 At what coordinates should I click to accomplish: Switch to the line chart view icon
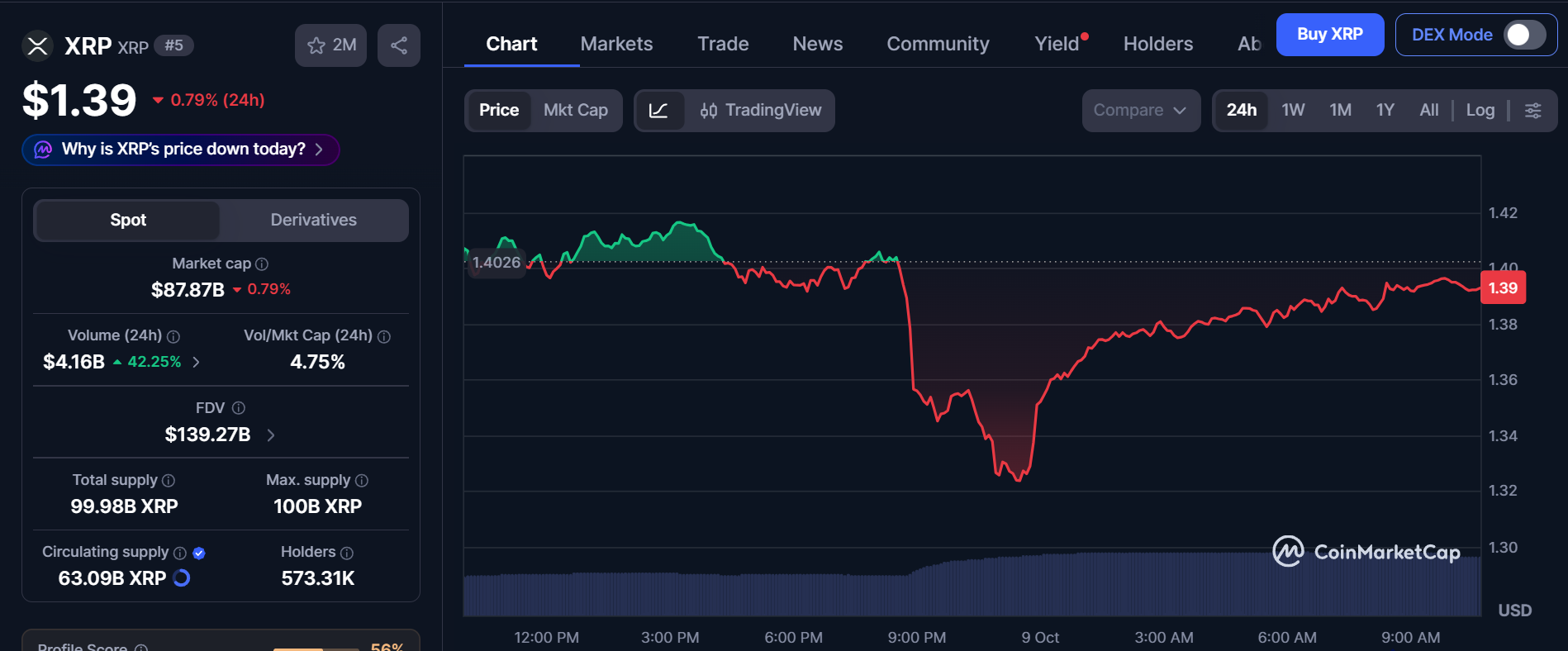[659, 111]
